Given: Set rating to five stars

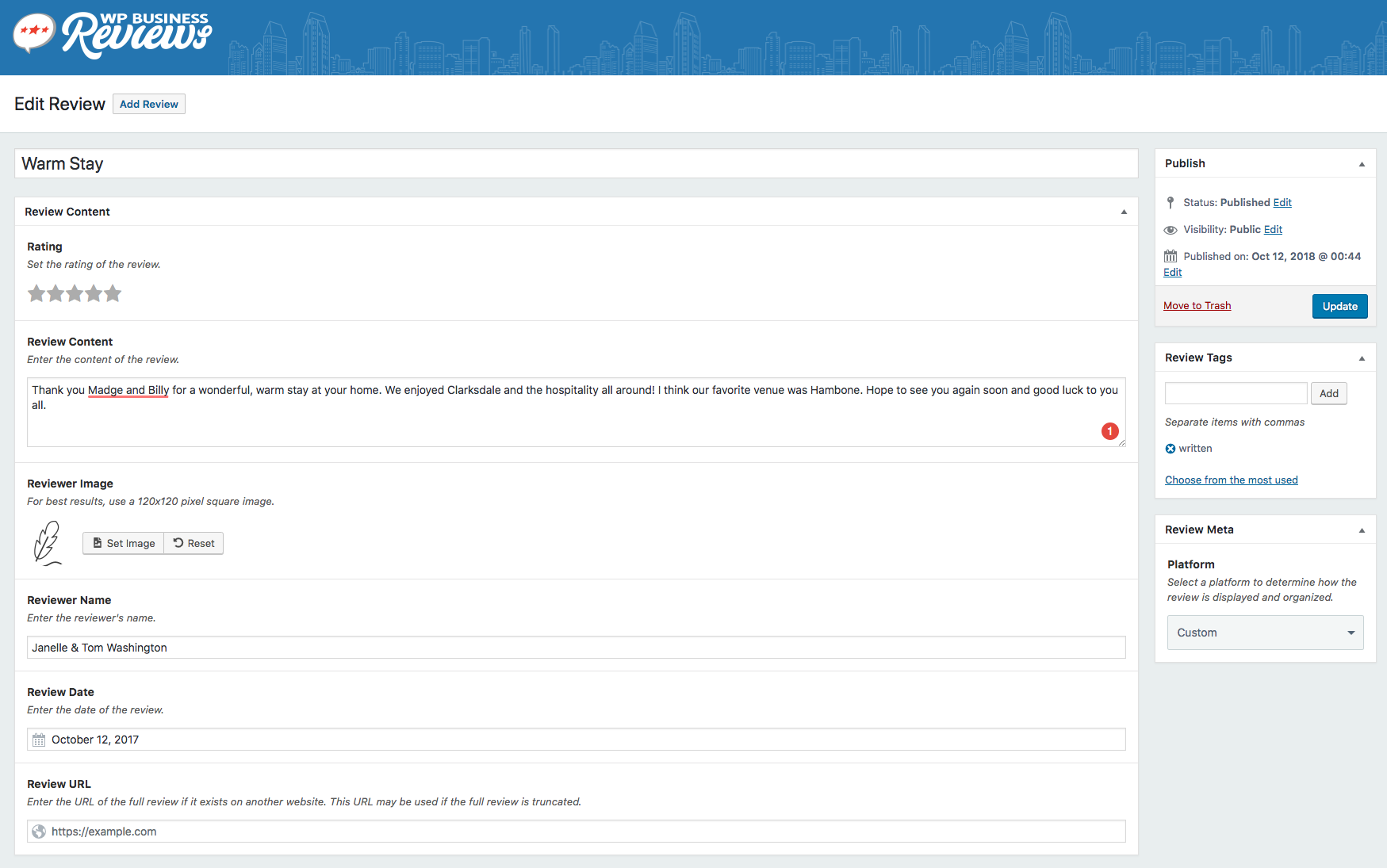Looking at the screenshot, I should [x=113, y=294].
